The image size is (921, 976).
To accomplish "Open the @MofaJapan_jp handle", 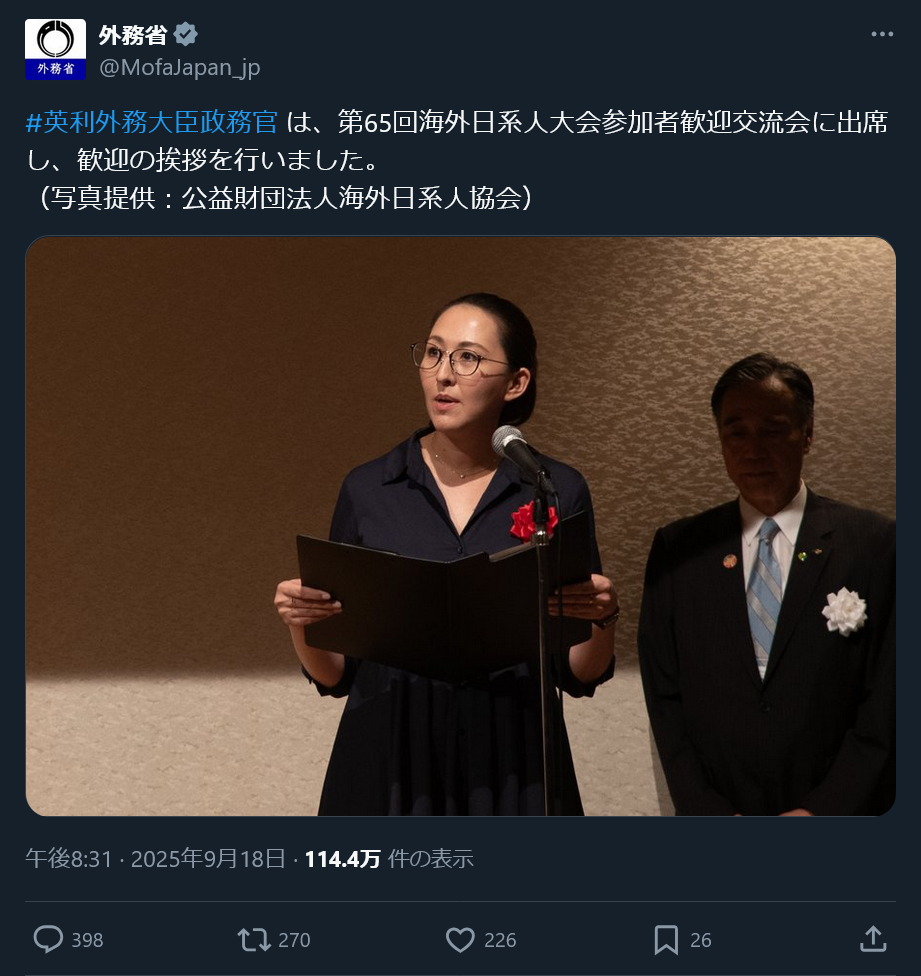I will (179, 67).
